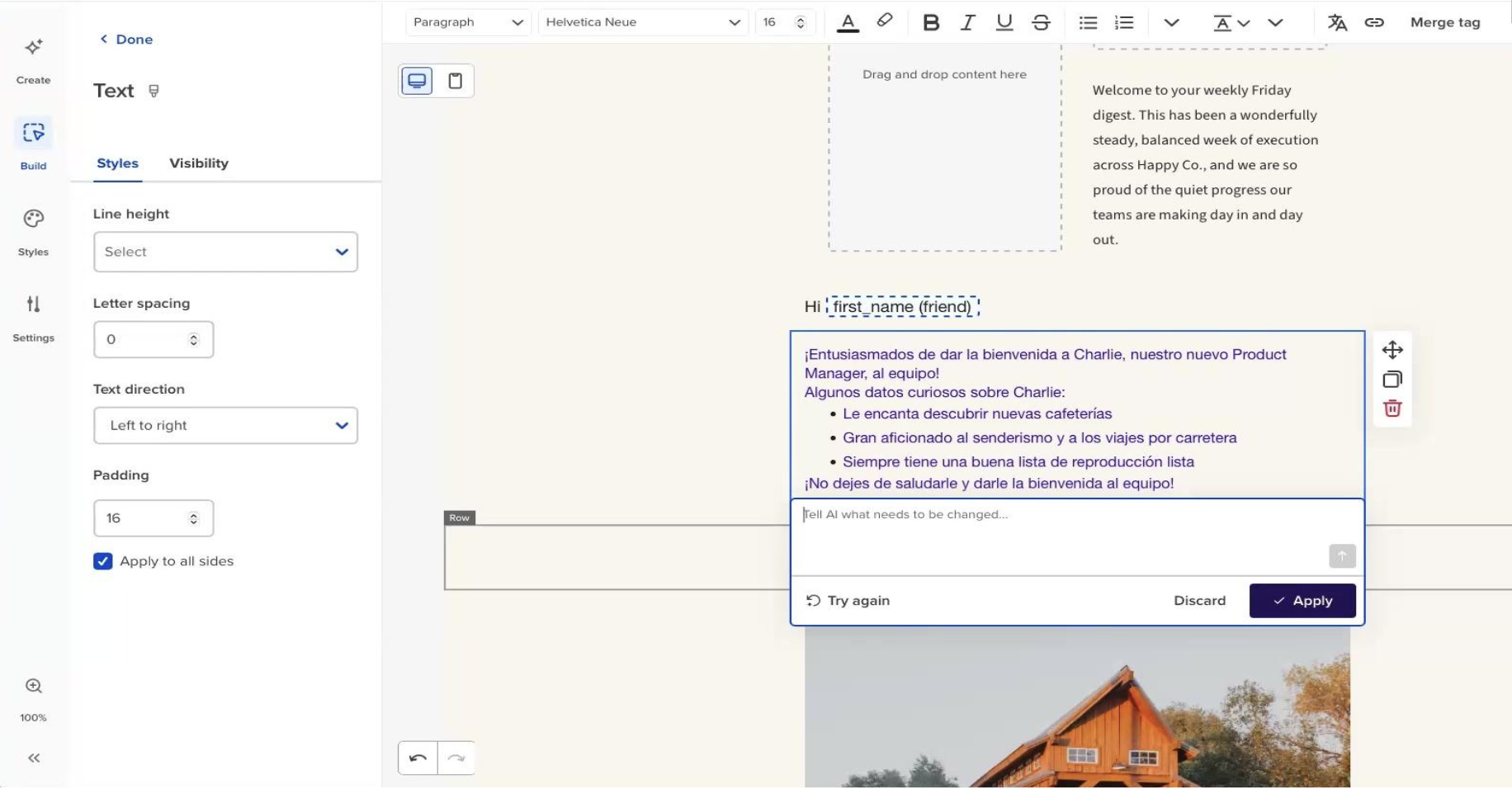
Task: Click the AI prompt send arrow
Action: 1342,556
